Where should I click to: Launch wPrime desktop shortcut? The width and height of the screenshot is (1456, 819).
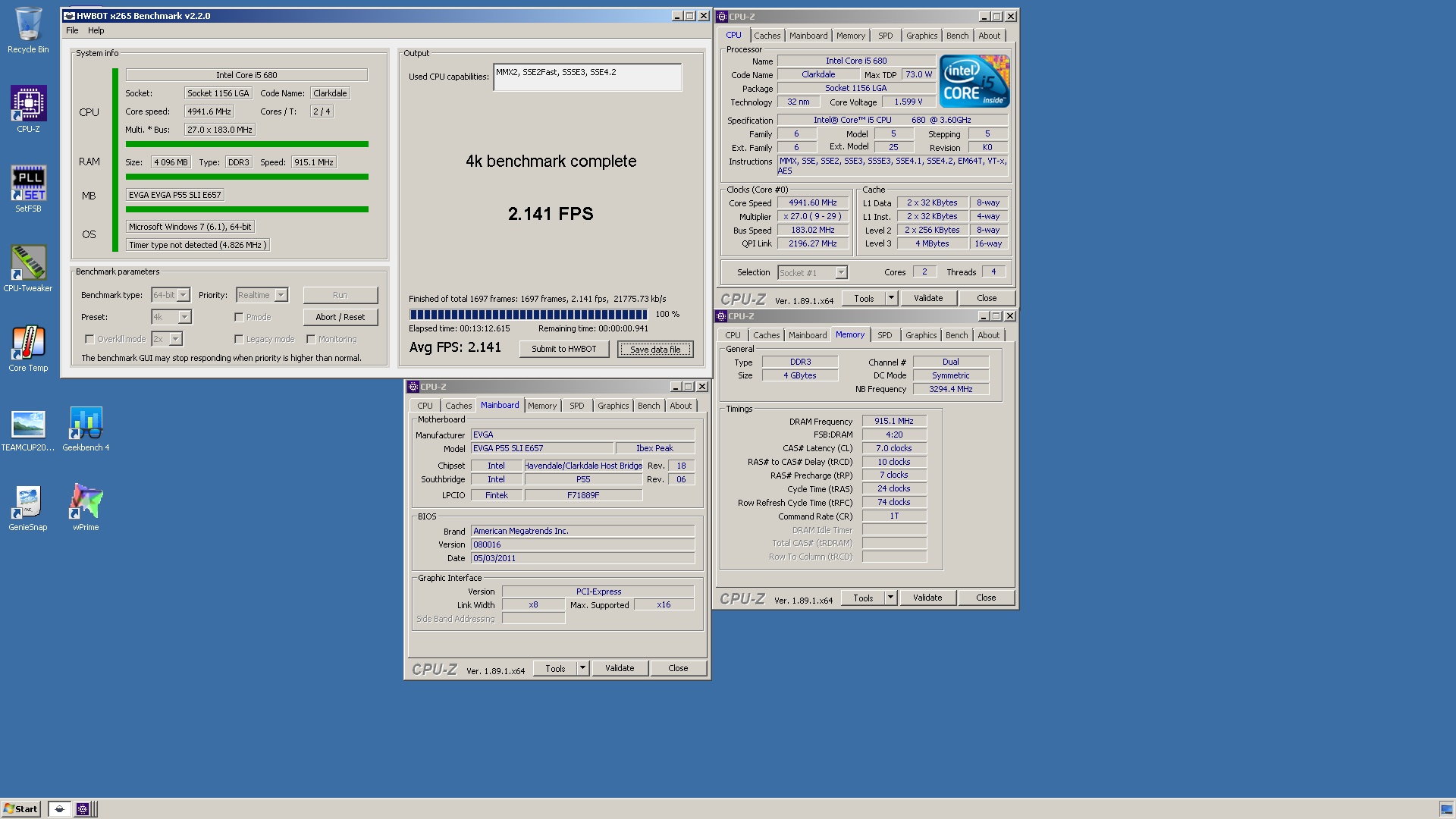point(86,508)
